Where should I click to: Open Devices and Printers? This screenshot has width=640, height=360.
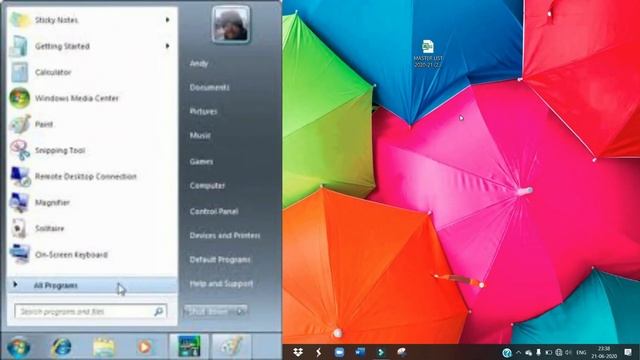(225, 236)
